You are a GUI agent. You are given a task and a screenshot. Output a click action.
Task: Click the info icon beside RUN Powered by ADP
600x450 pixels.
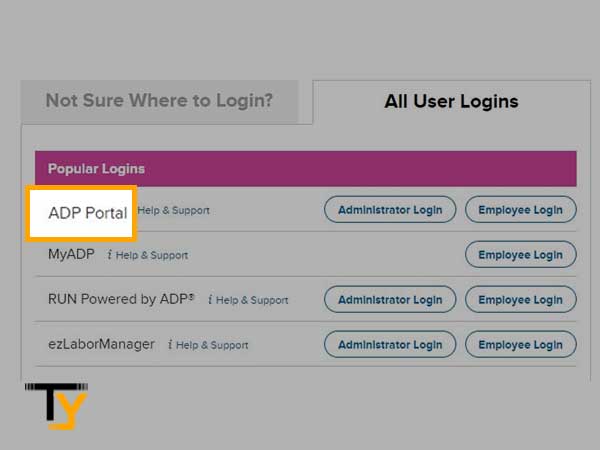click(x=210, y=299)
